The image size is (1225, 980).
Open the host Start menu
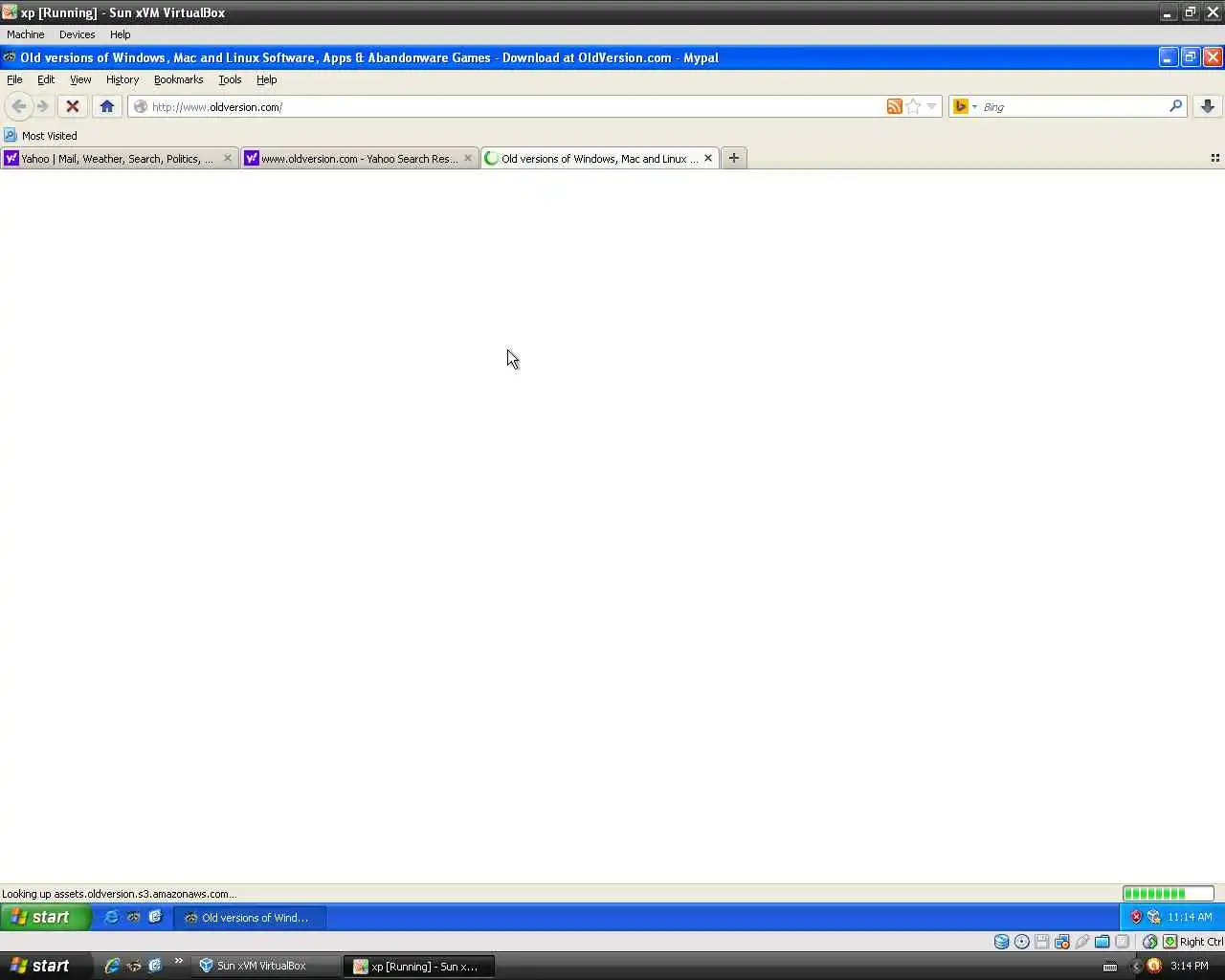point(46,966)
